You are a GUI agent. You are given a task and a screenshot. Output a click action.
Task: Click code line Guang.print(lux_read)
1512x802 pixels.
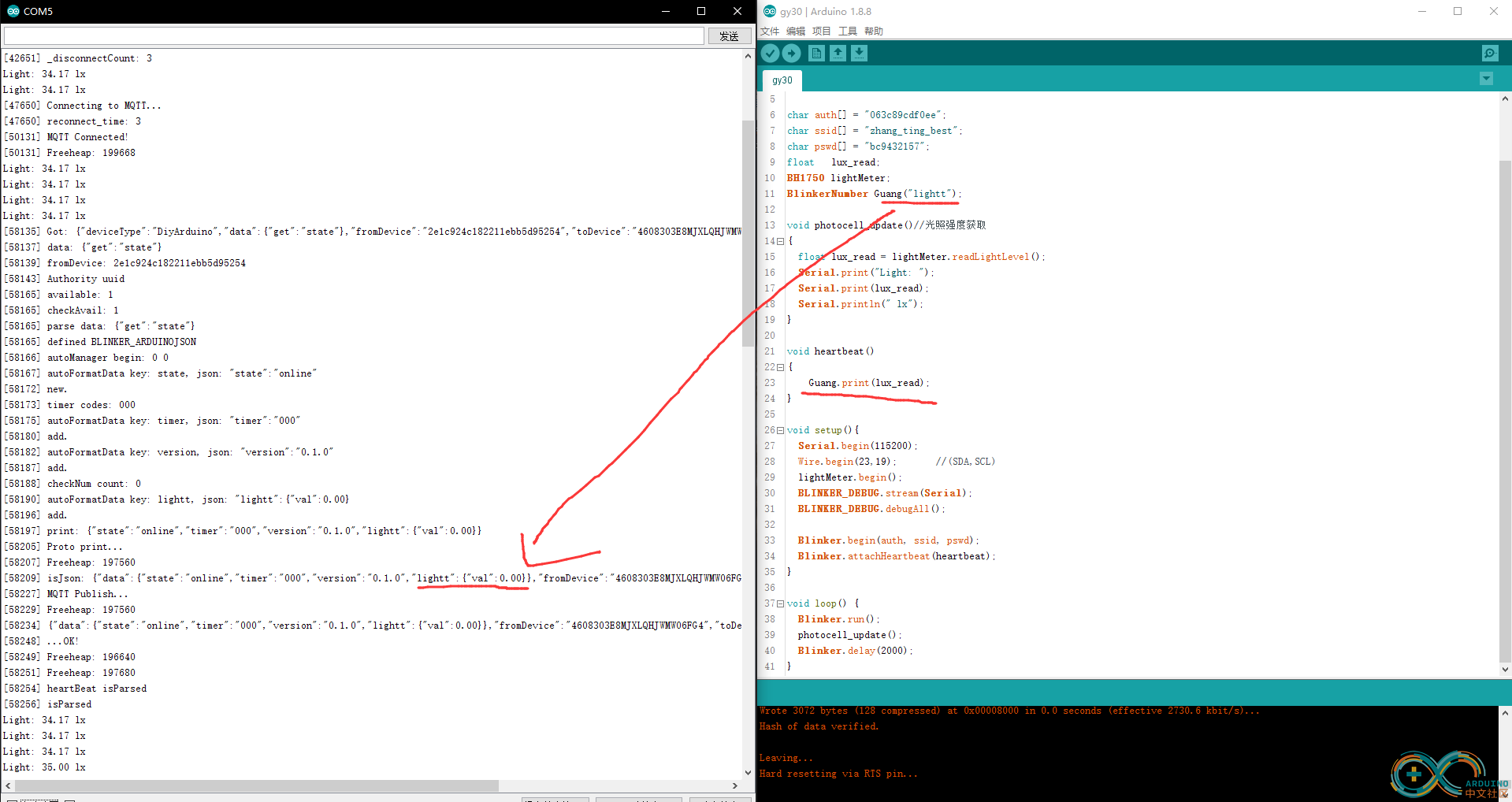pos(868,383)
